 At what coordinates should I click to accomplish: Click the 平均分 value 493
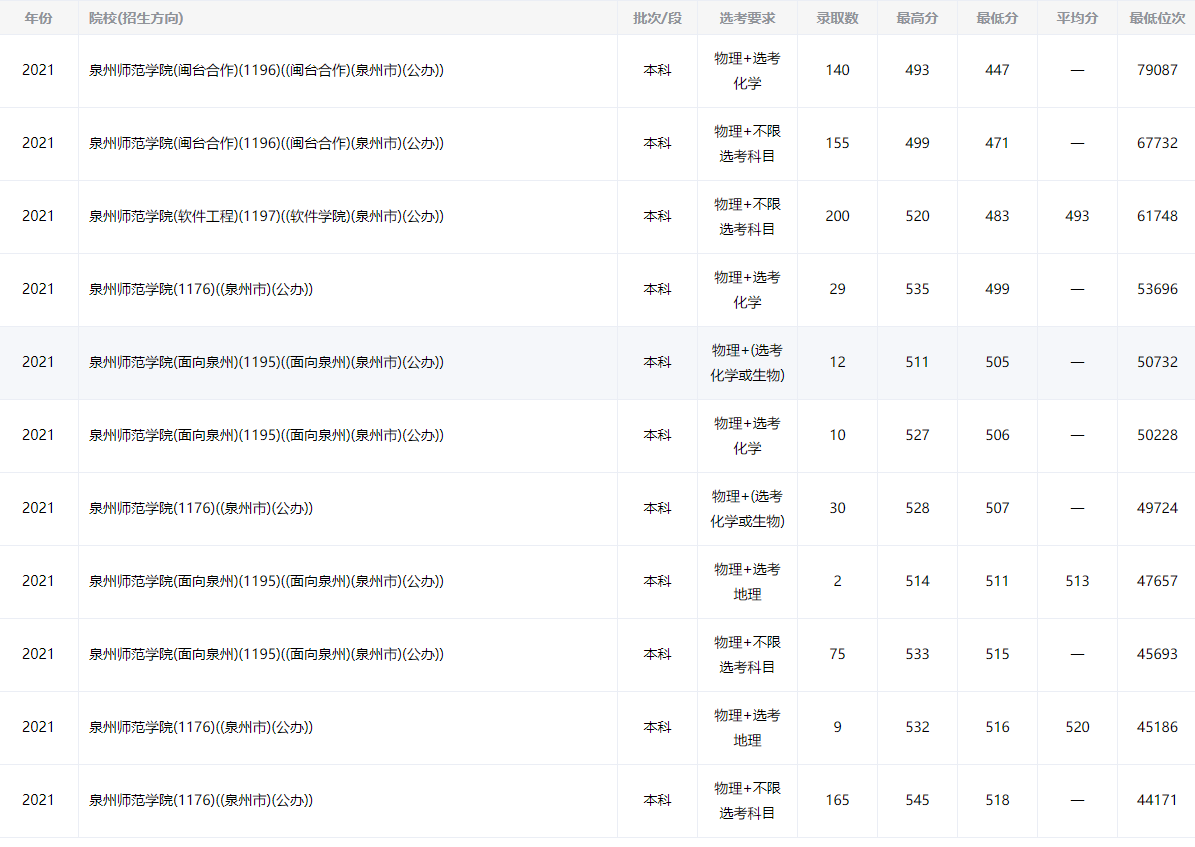pyautogui.click(x=1077, y=217)
